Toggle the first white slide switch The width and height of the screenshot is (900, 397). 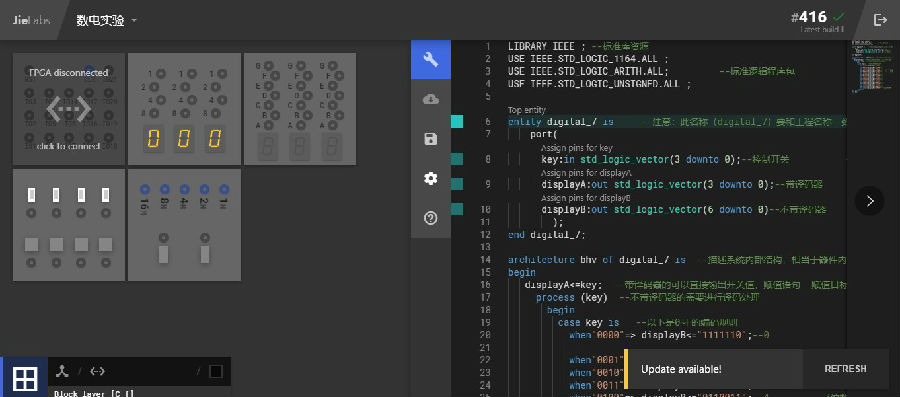[x=31, y=195]
